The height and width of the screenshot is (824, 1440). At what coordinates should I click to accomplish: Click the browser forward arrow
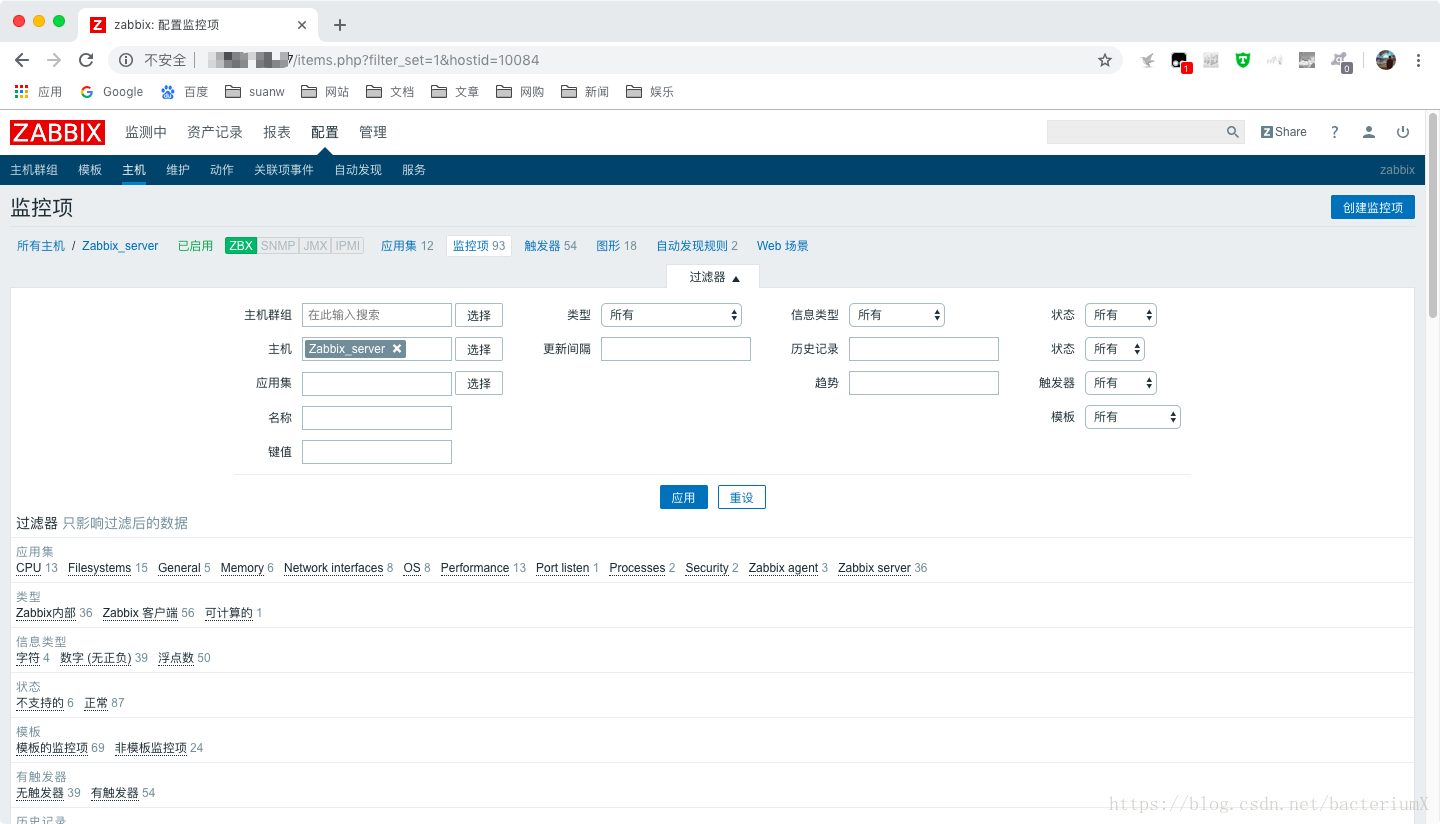(x=54, y=60)
